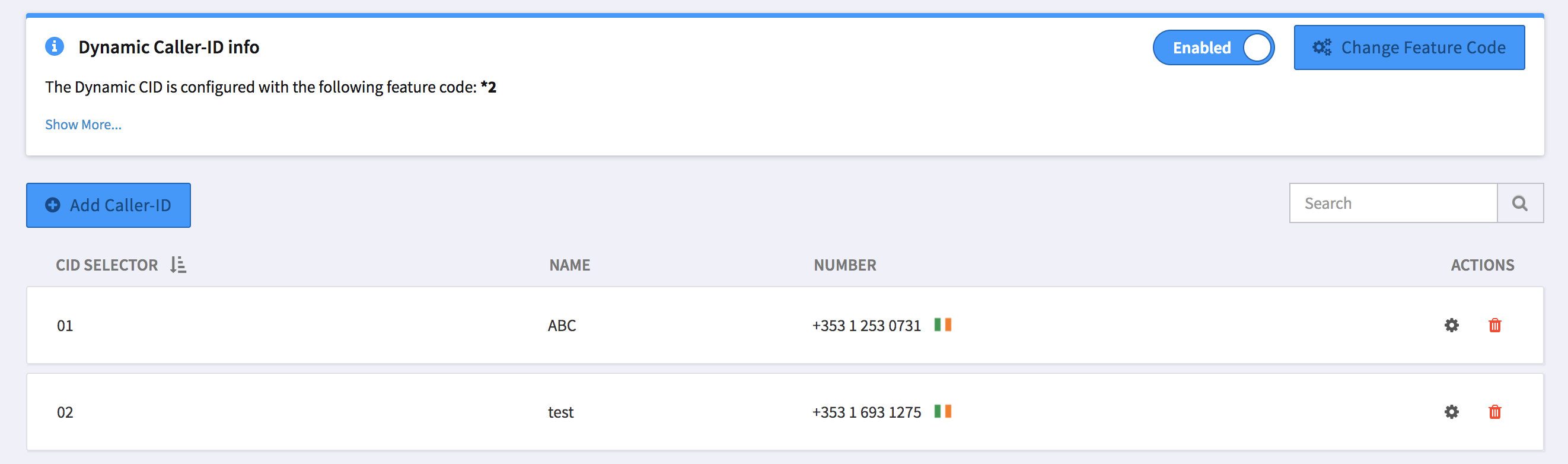
Task: Delete the ABC caller-ID via trash icon
Action: click(1495, 325)
